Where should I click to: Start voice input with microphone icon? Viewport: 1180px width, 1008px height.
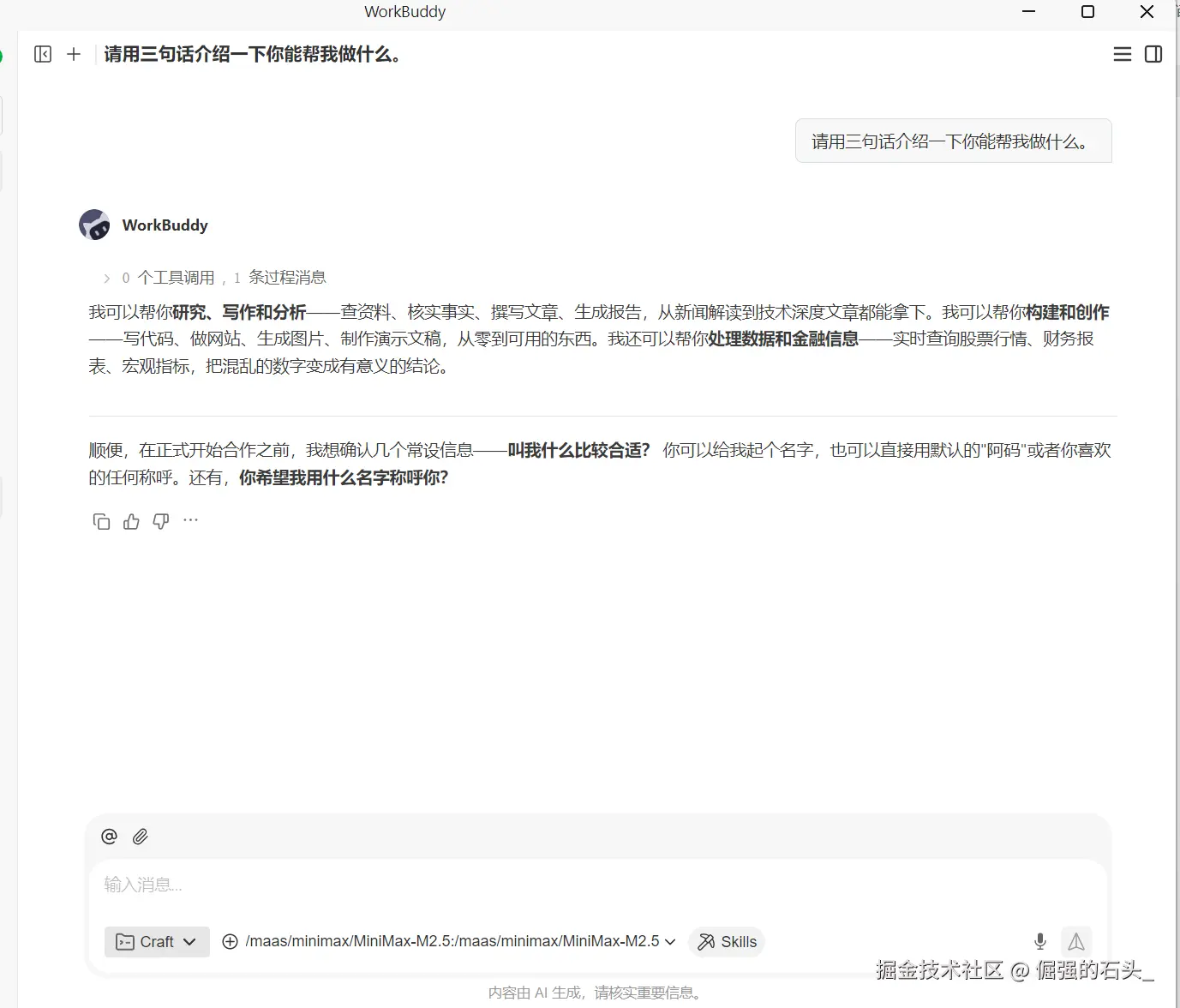1040,941
